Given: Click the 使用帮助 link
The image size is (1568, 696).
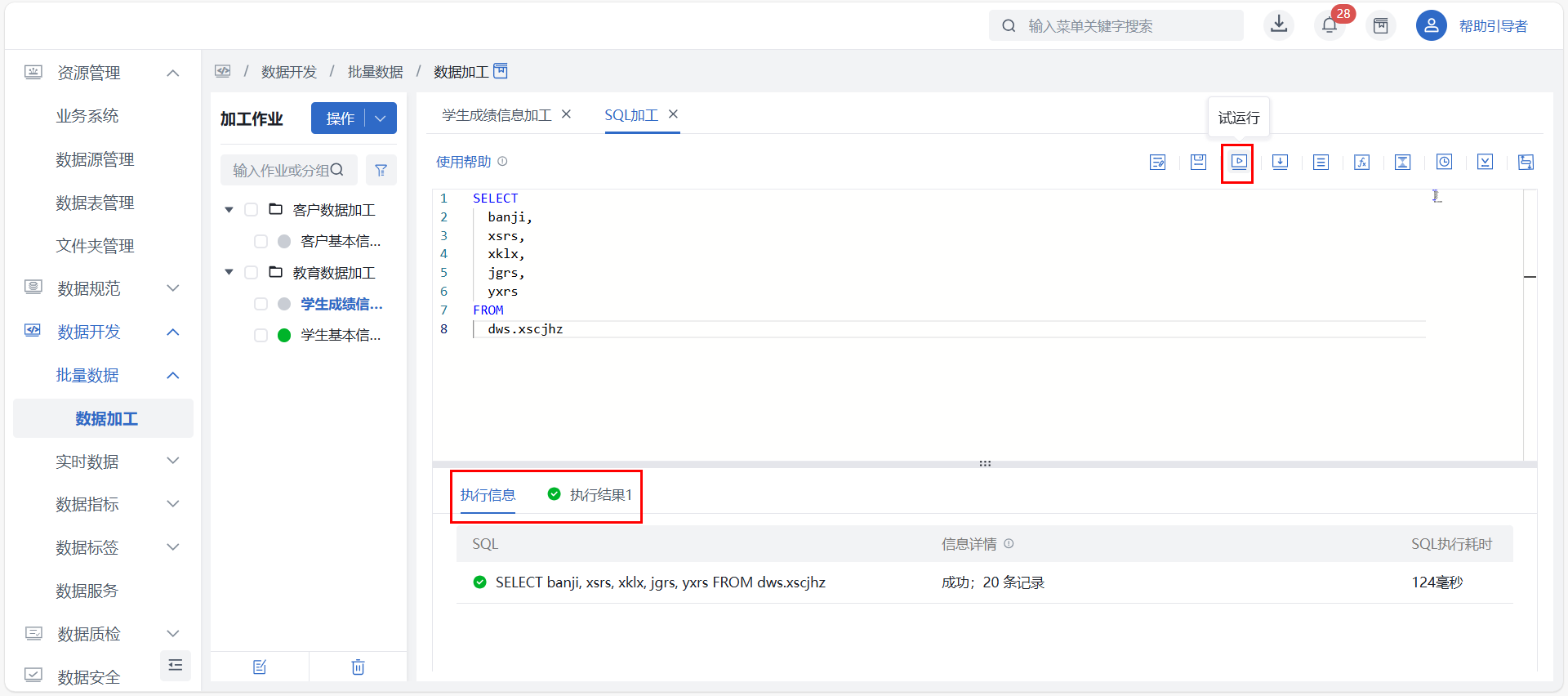Looking at the screenshot, I should tap(463, 162).
